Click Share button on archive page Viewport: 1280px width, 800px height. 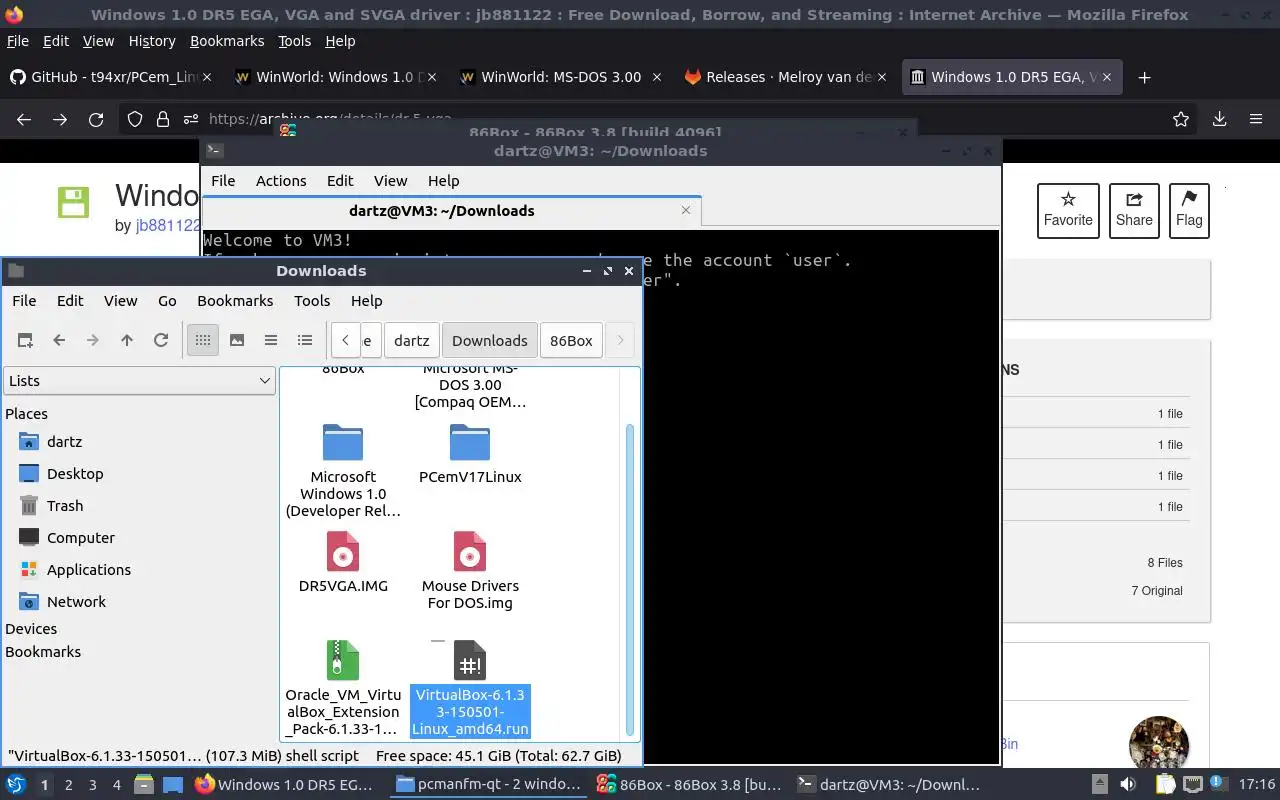(1134, 210)
